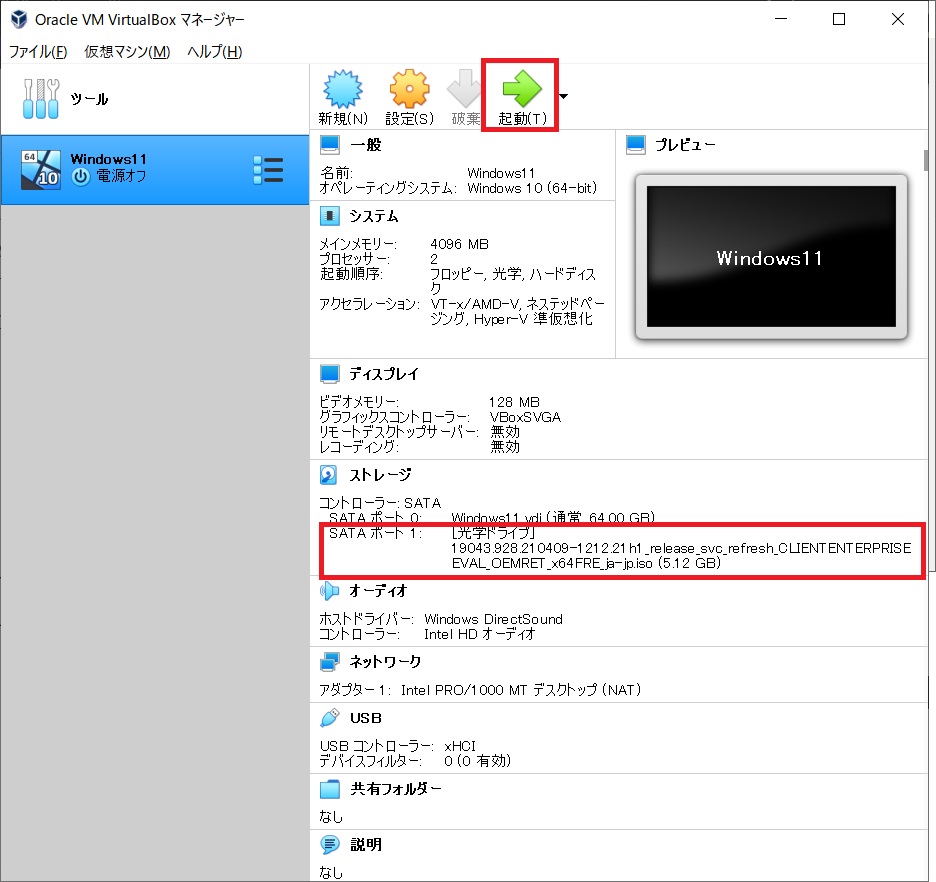Expand the dropdown arrow beside 起動(T)
The height and width of the screenshot is (882, 936).
point(564,97)
